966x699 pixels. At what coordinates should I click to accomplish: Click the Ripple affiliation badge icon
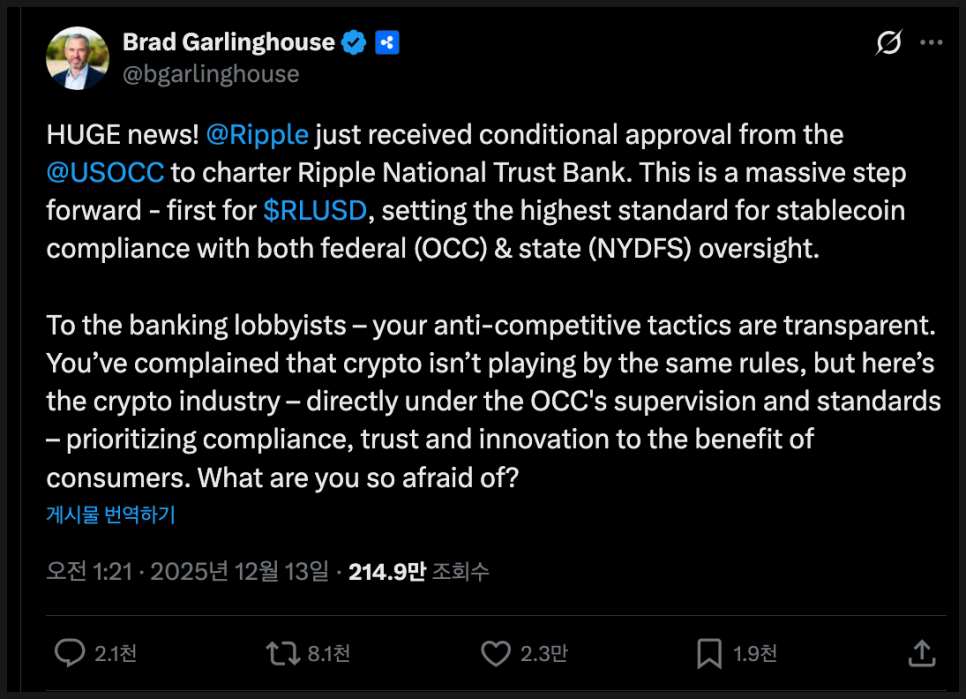click(x=387, y=42)
